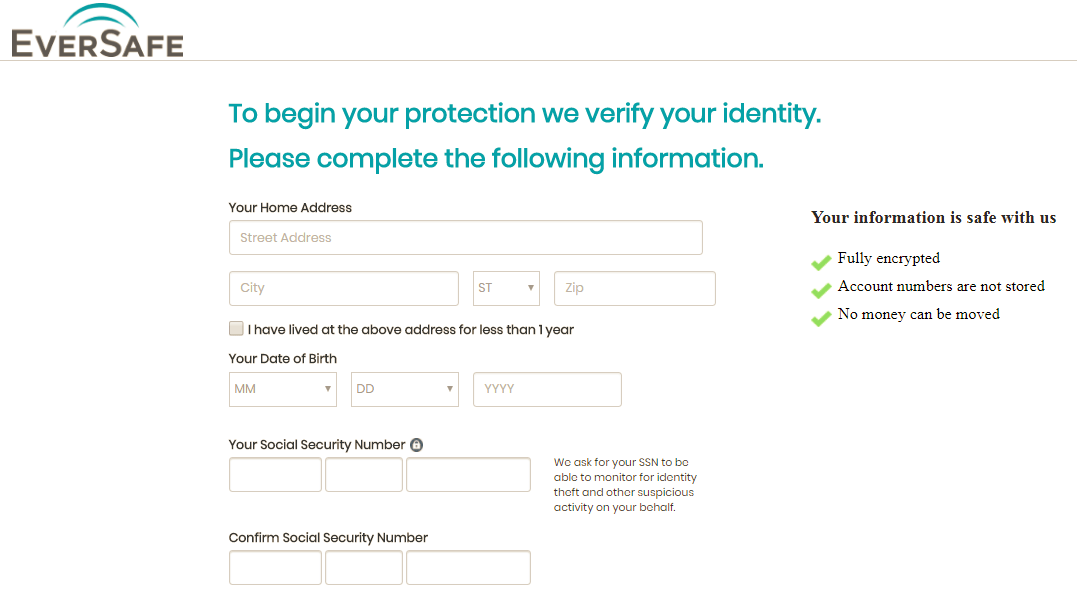Click checkmark beside No money can be moved

click(x=821, y=318)
